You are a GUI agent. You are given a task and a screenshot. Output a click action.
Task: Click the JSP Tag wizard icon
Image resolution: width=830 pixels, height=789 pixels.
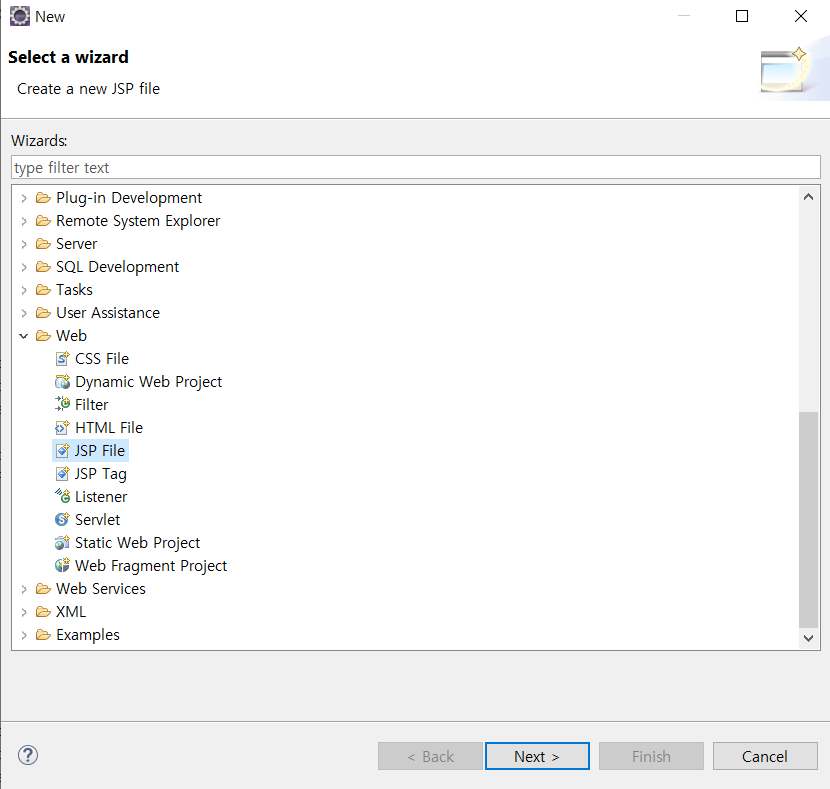point(62,474)
